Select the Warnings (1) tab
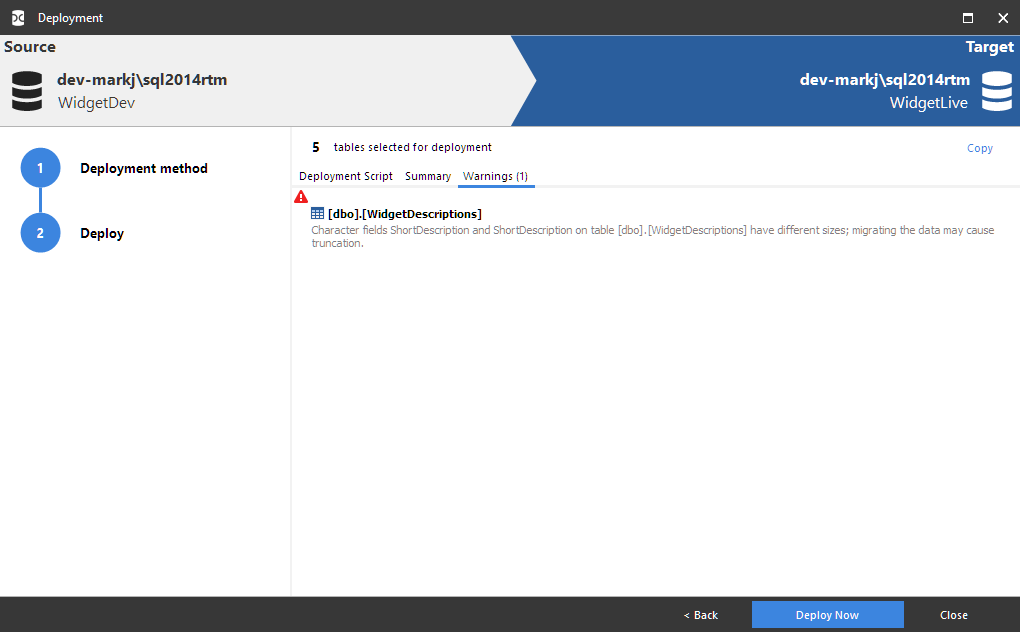Viewport: 1020px width, 632px height. (x=496, y=176)
